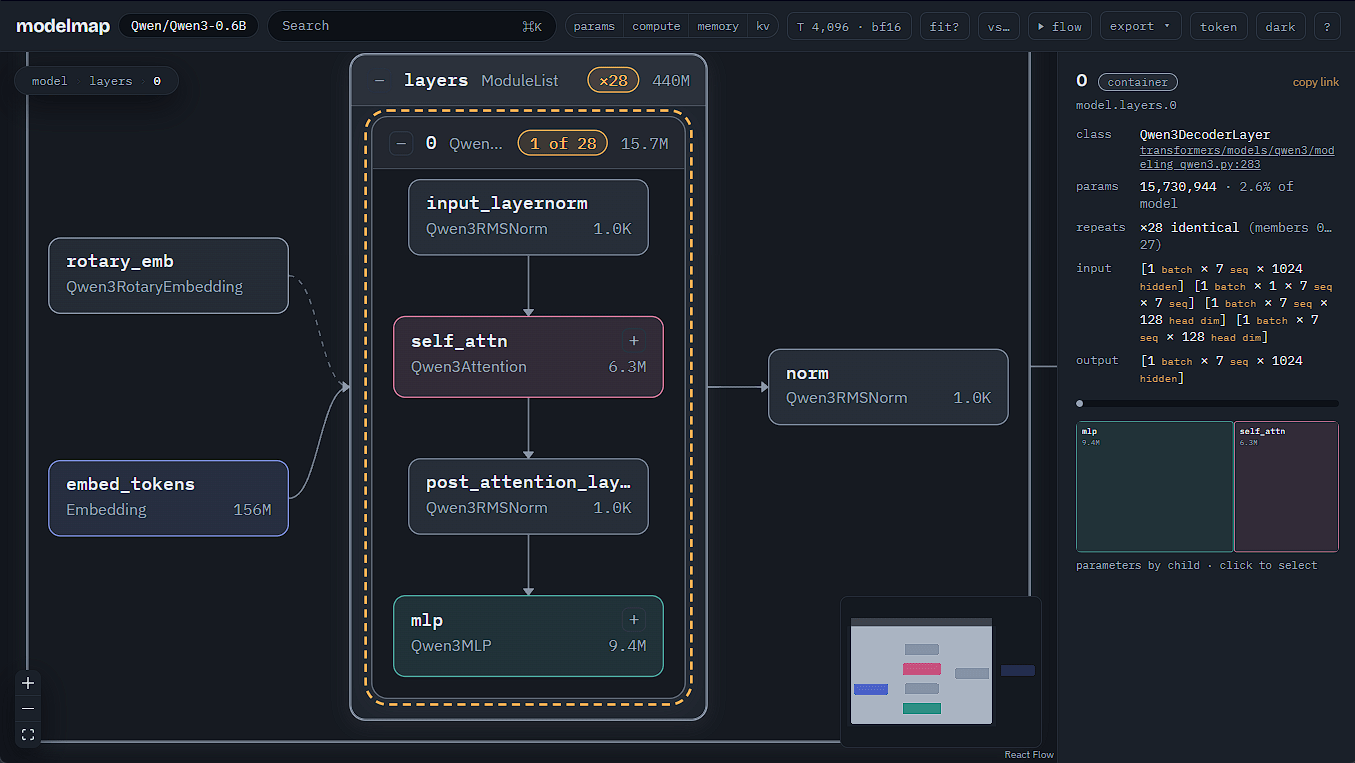Screen dimensions: 1355x763
Task: Open the export dropdown menu
Action: click(1140, 27)
